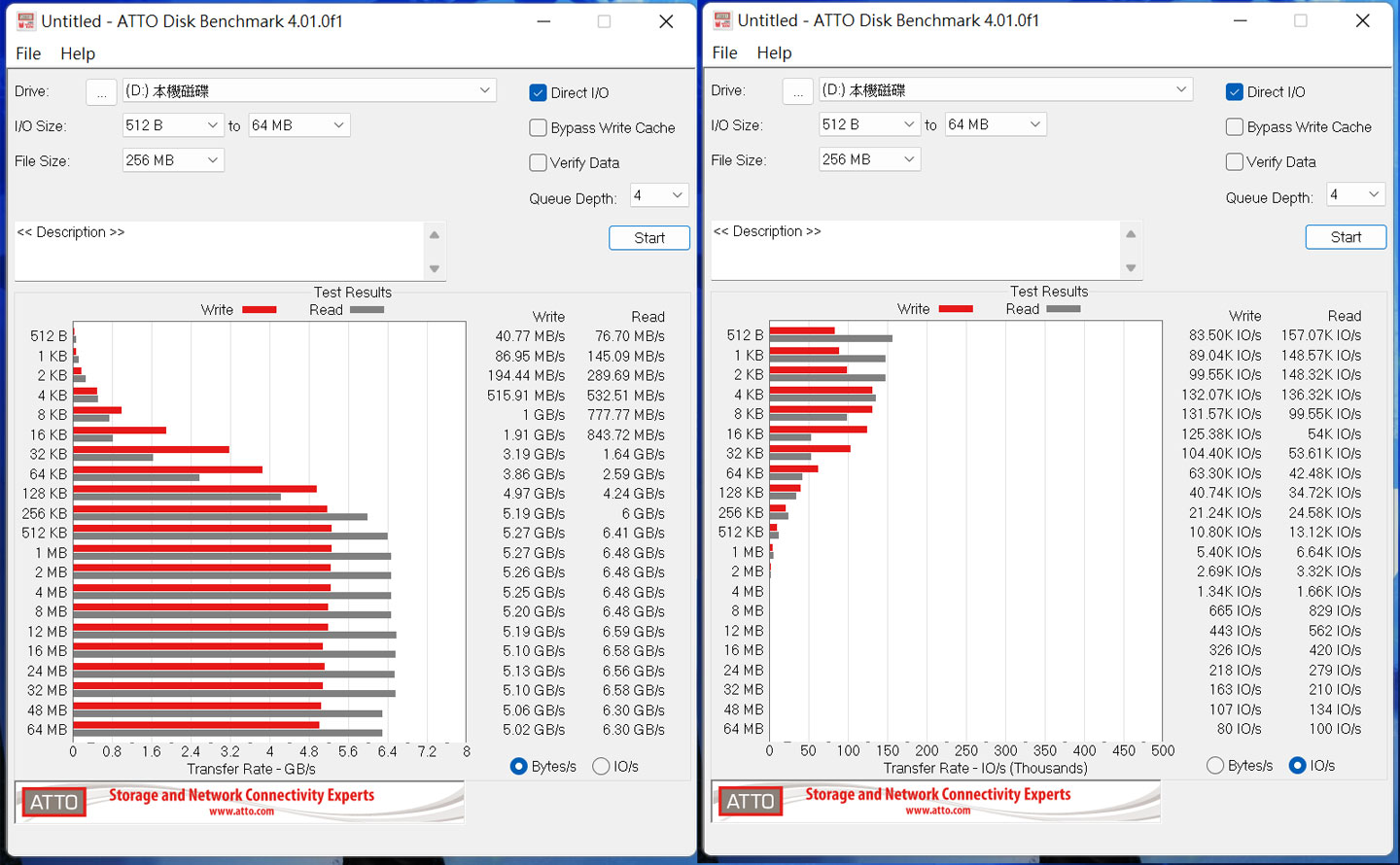The width and height of the screenshot is (1400, 865).
Task: Open I/O Size 512 B dropdown, left window
Action: 173,125
